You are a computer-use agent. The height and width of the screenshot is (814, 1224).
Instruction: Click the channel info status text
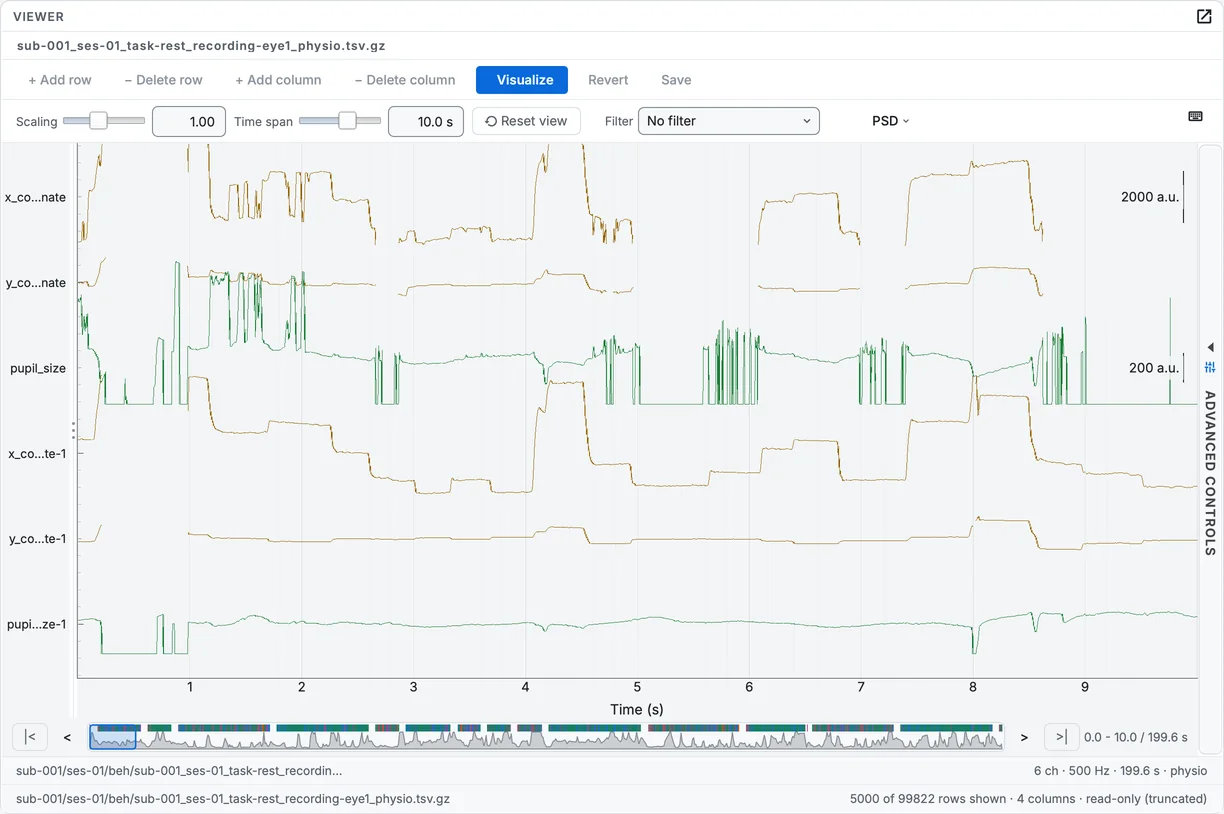(1120, 771)
